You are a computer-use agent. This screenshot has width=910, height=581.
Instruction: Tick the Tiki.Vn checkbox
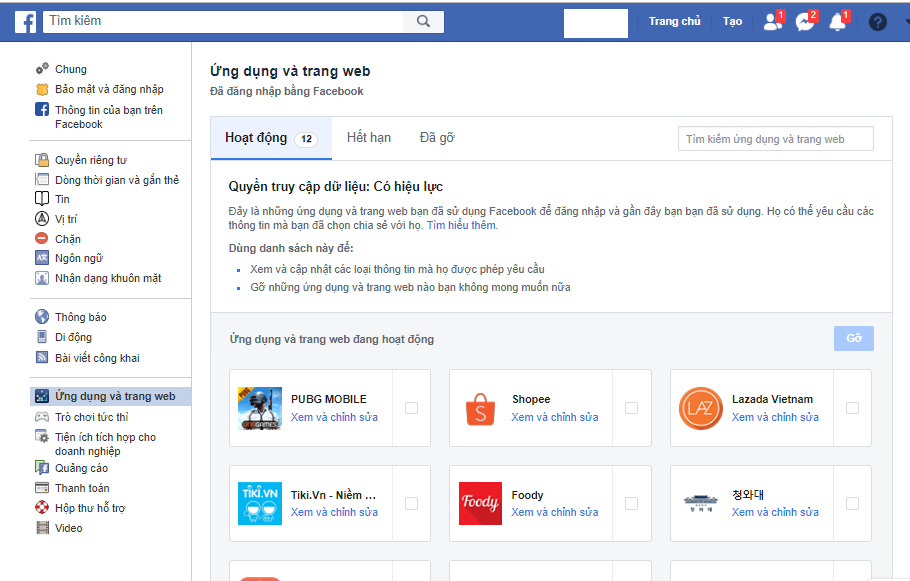point(411,503)
